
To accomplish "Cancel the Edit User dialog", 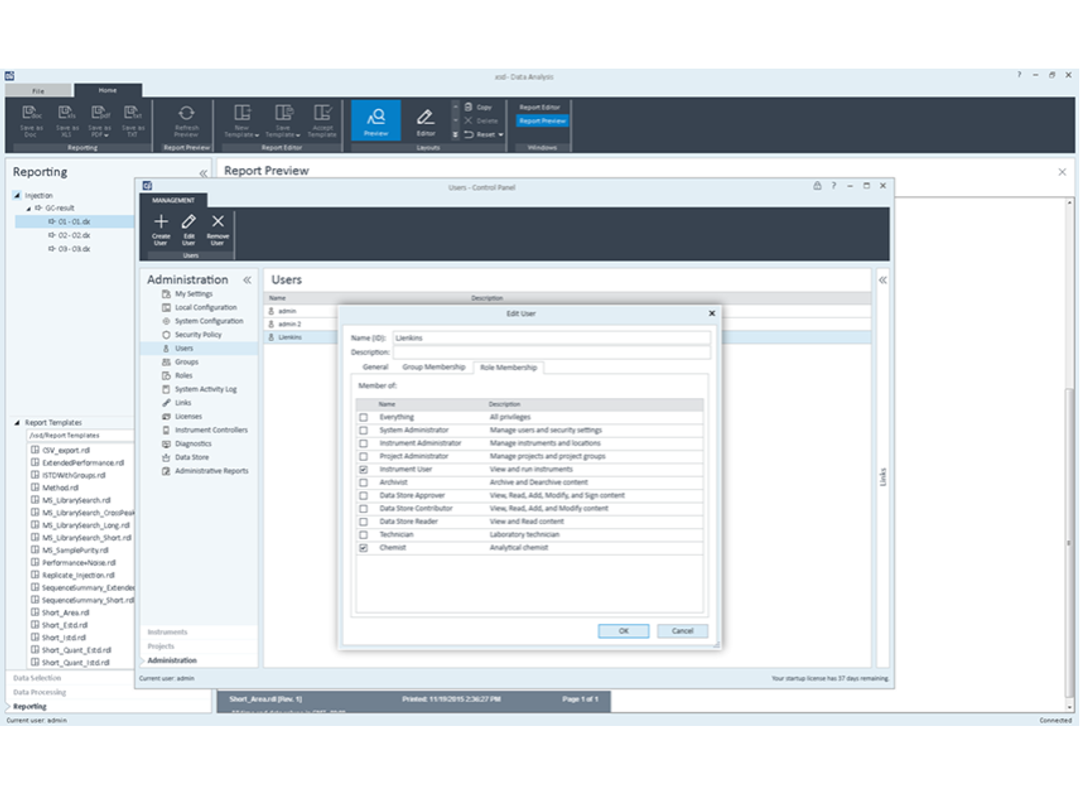I will click(x=683, y=631).
